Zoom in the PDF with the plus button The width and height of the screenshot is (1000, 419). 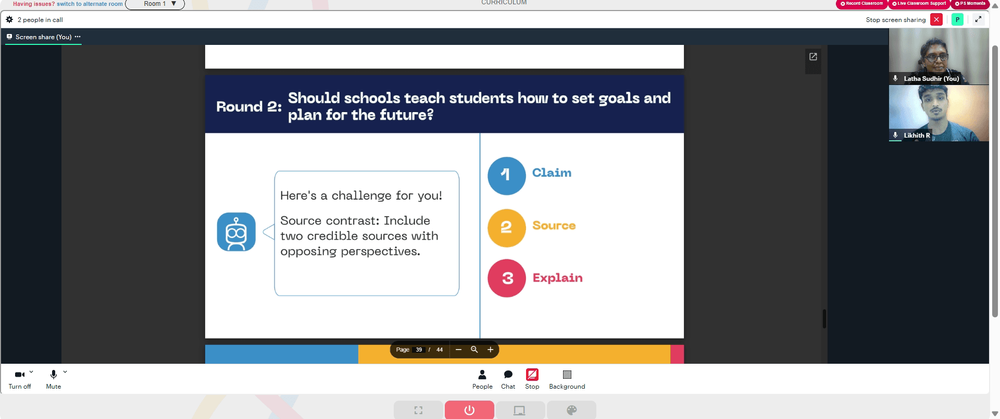point(490,349)
